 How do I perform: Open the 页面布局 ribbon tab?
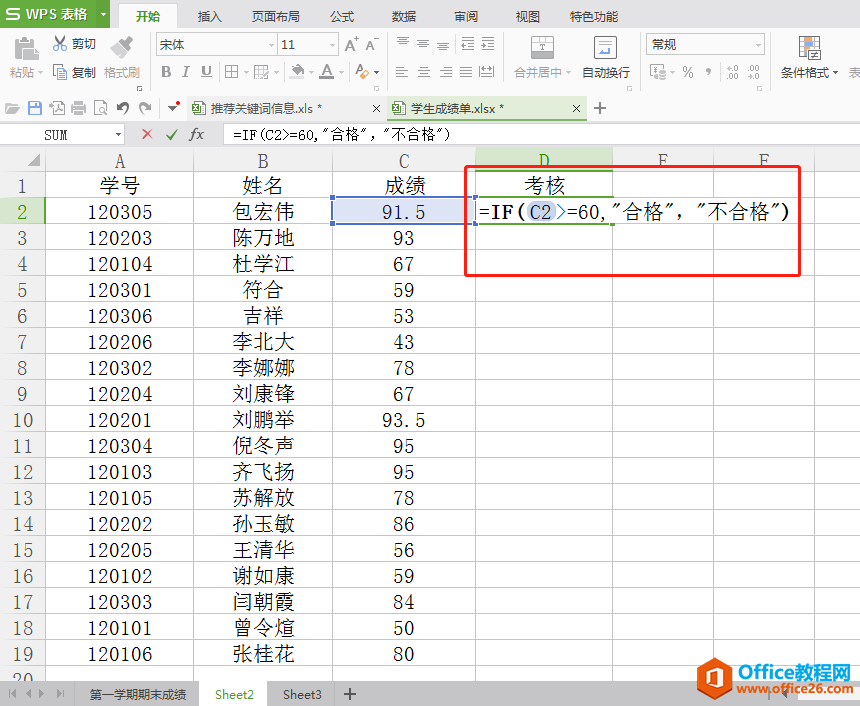click(275, 16)
